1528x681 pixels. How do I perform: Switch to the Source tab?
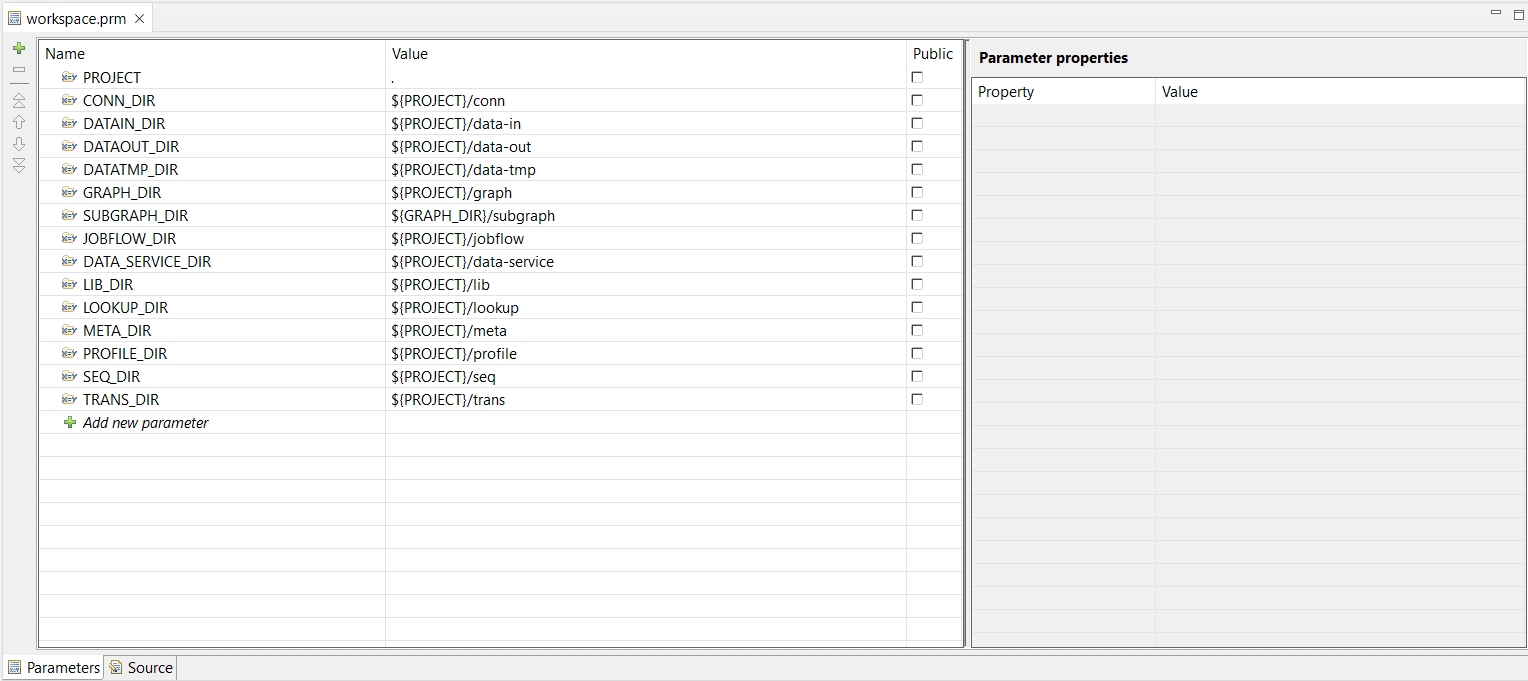pos(141,668)
